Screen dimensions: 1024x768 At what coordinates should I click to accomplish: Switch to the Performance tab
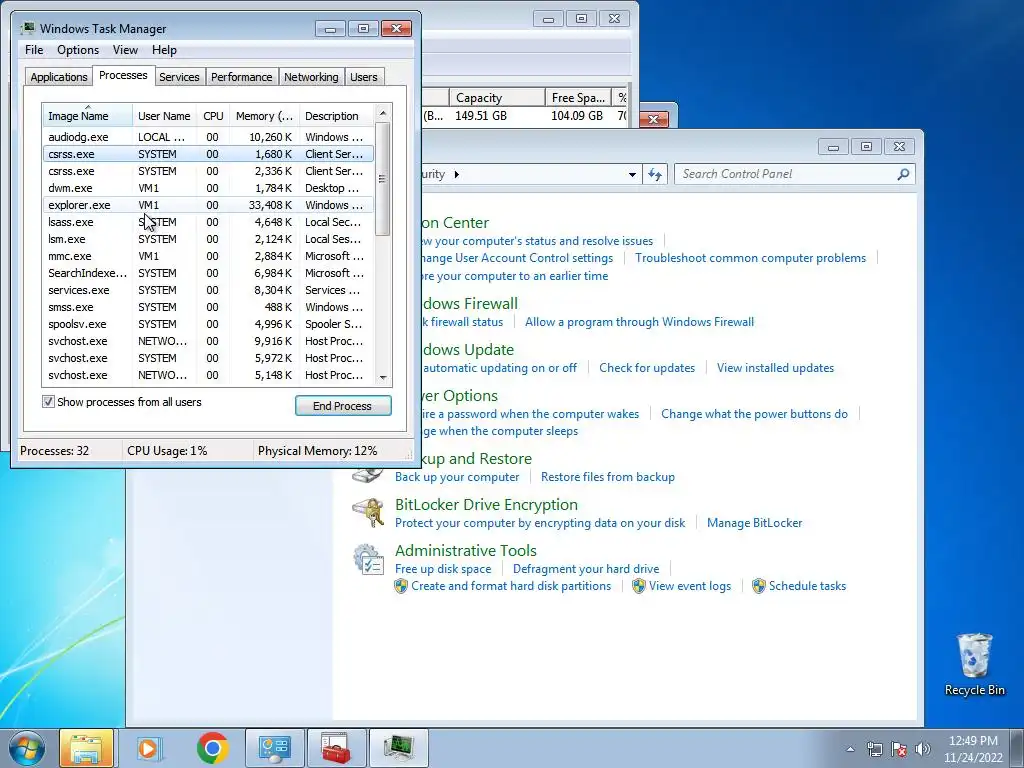(241, 77)
